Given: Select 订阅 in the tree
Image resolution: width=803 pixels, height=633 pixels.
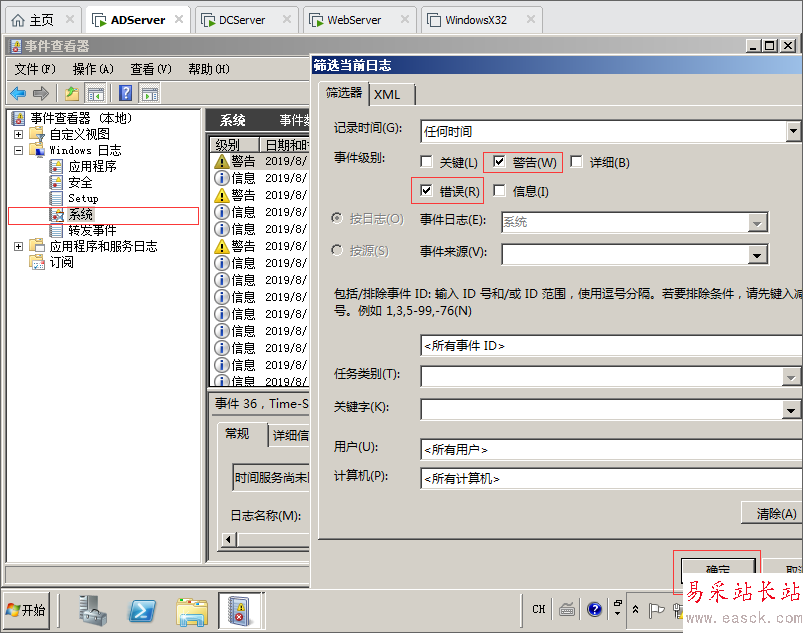Looking at the screenshot, I should click(61, 262).
